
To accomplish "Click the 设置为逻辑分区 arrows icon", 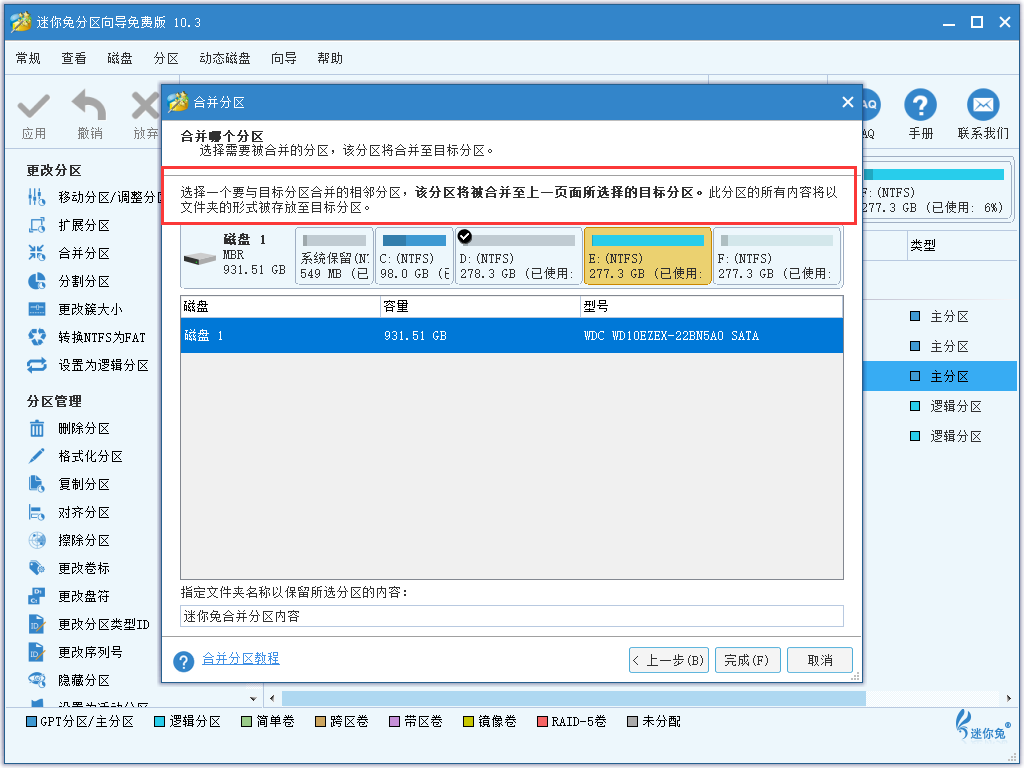I will [37, 365].
